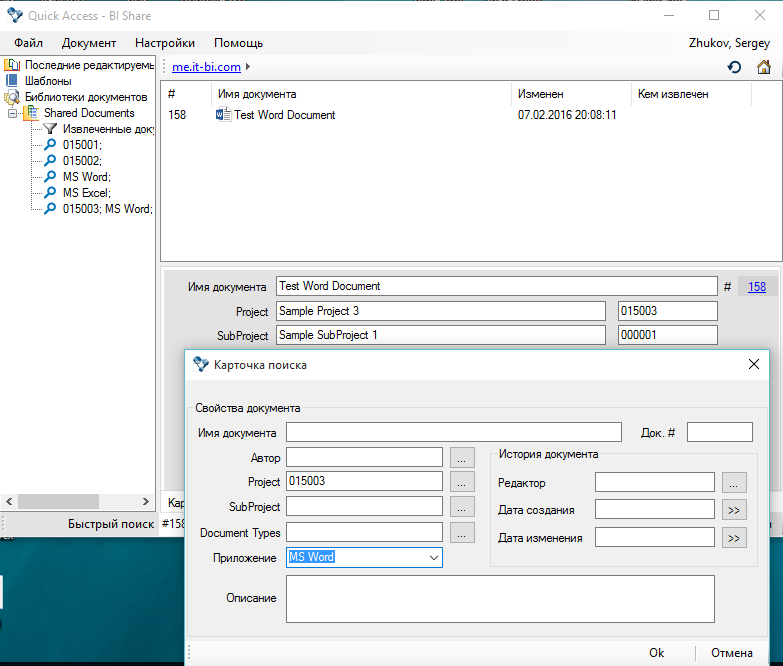This screenshot has height=666, width=783.
Task: Click the search icon beside MS Excel;
Action: 50,193
